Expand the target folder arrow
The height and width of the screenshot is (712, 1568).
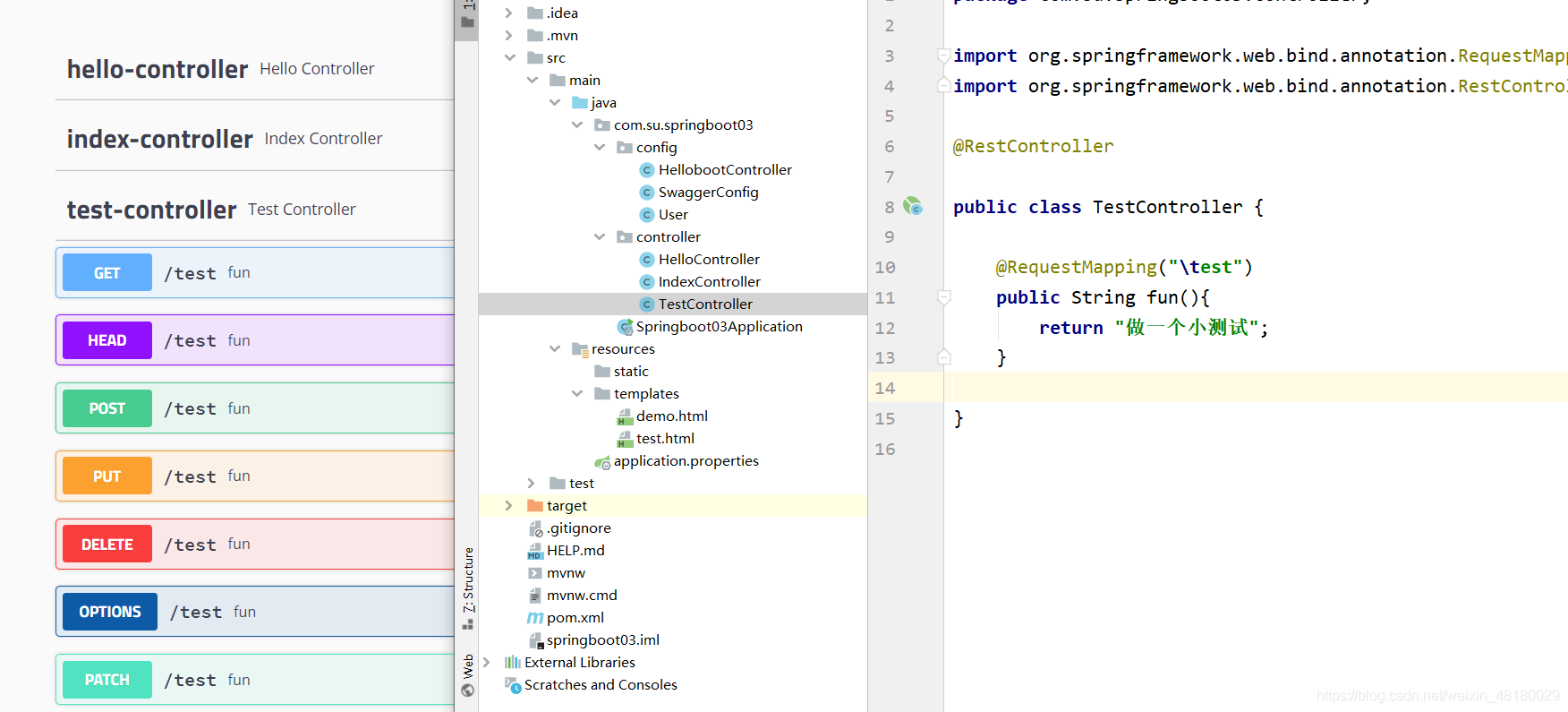[508, 505]
